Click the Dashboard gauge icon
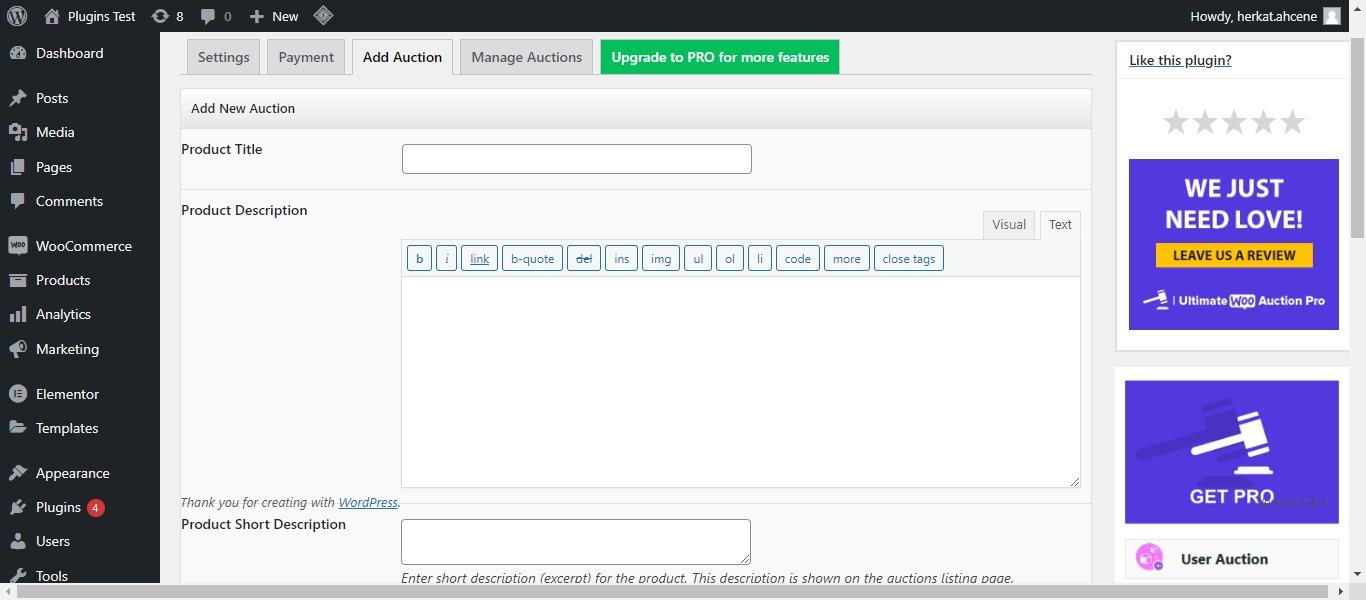Image resolution: width=1366 pixels, height=600 pixels. [17, 53]
